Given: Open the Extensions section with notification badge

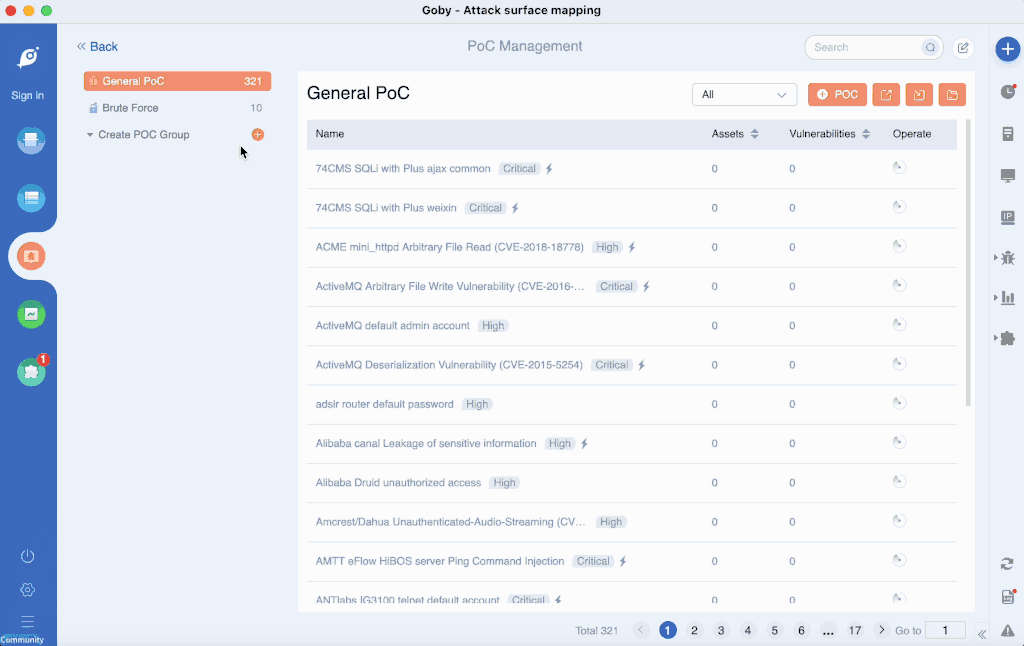Looking at the screenshot, I should (31, 372).
